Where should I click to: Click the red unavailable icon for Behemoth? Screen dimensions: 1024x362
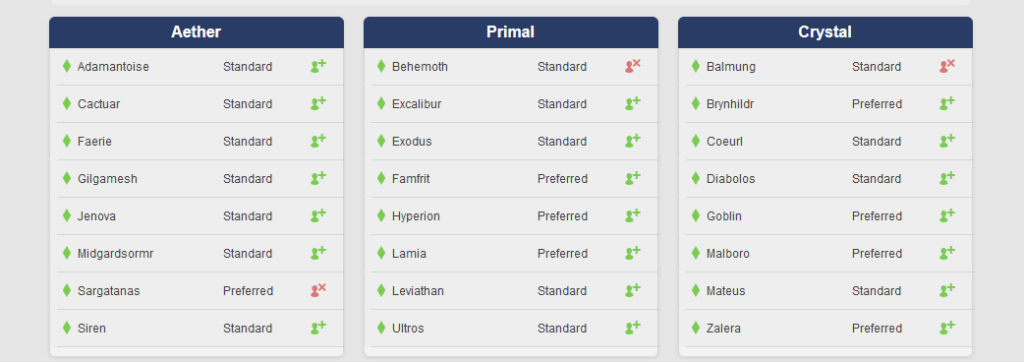633,66
